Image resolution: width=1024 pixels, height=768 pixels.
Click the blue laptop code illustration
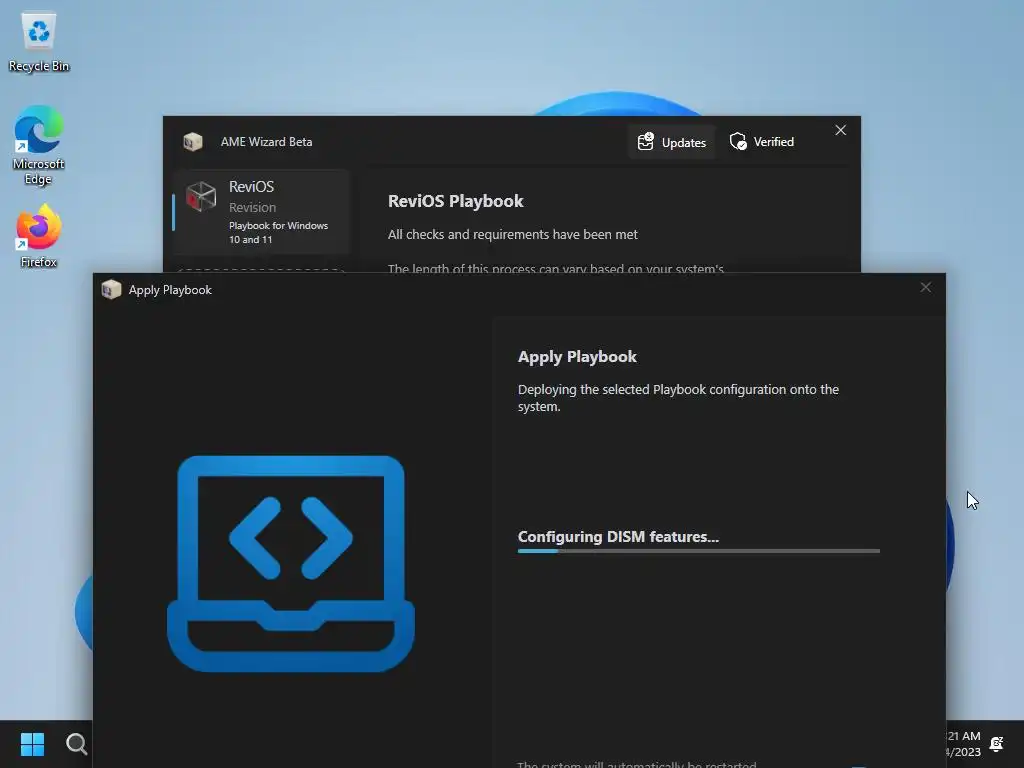pos(291,564)
